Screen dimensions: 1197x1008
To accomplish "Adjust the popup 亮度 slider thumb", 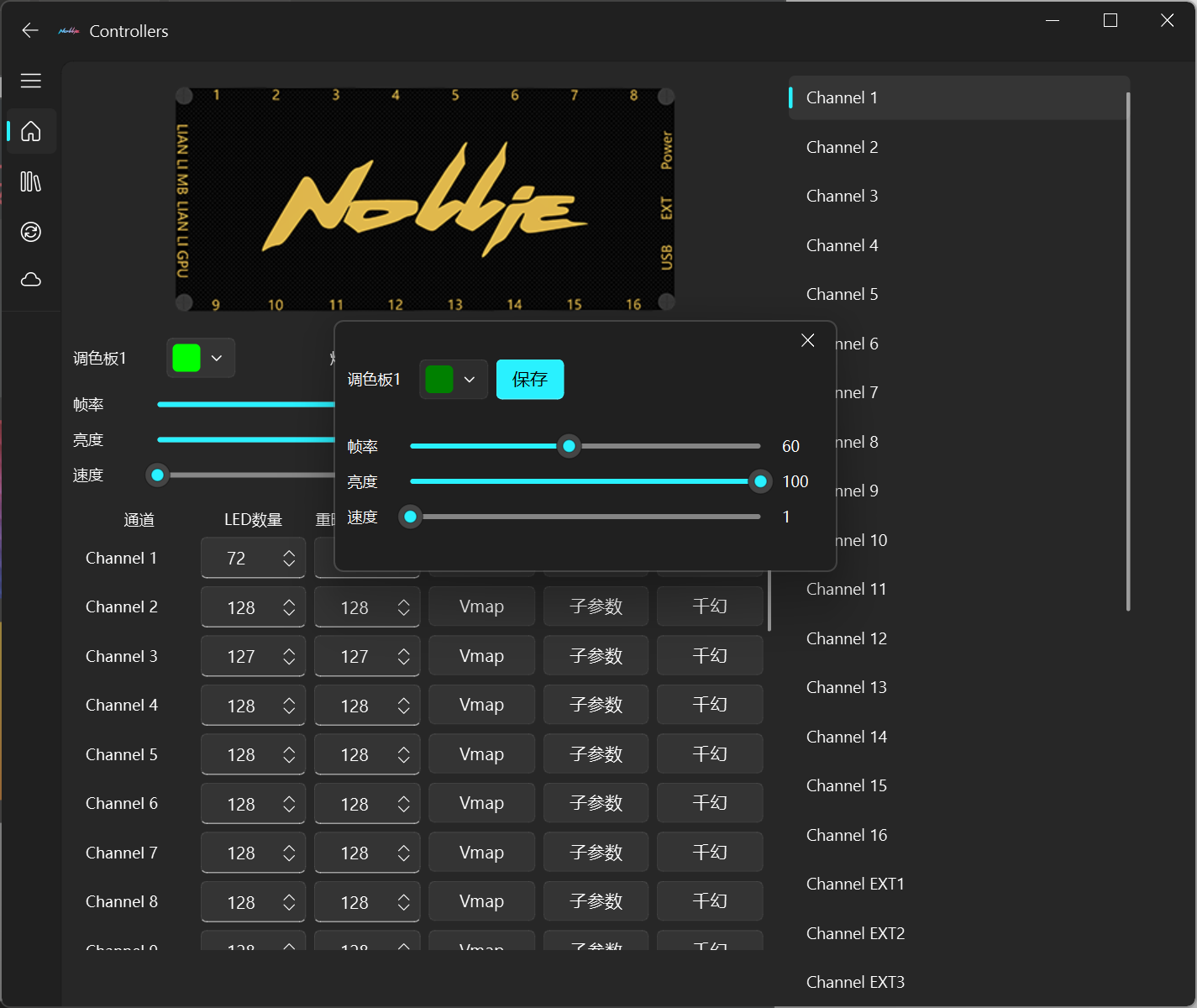I will (760, 481).
